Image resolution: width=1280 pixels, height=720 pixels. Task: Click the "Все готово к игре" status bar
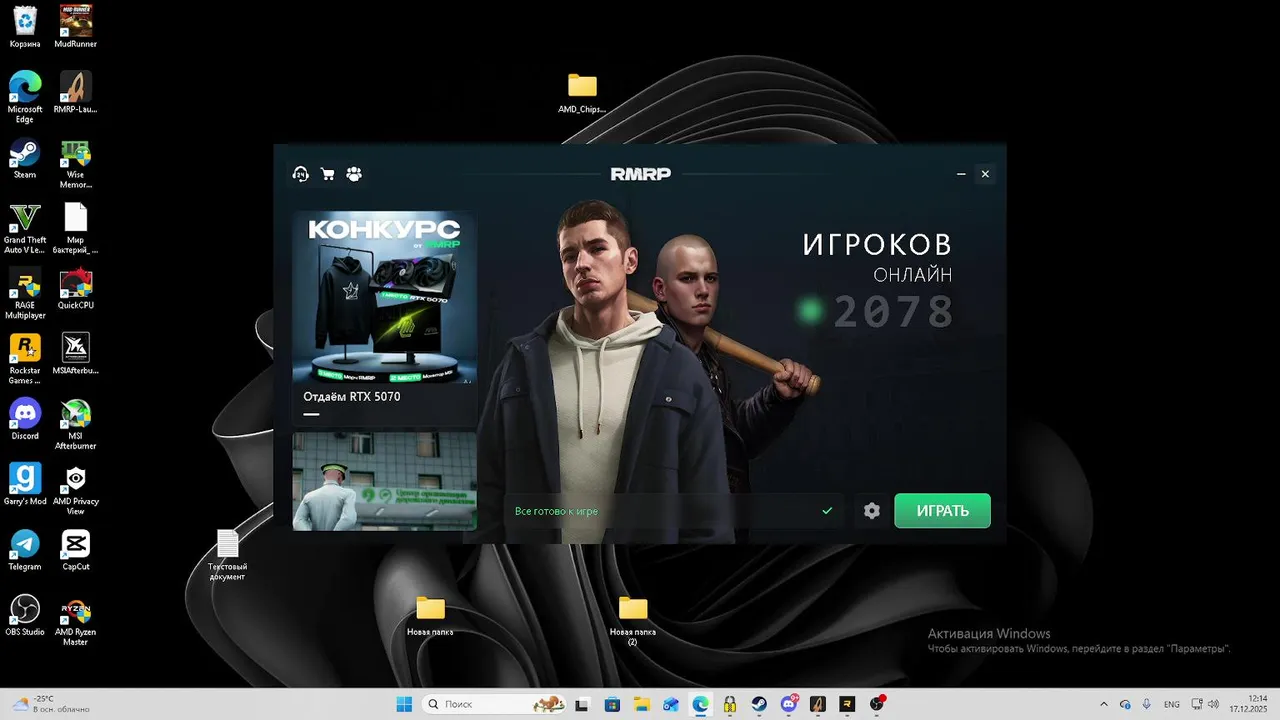click(672, 511)
